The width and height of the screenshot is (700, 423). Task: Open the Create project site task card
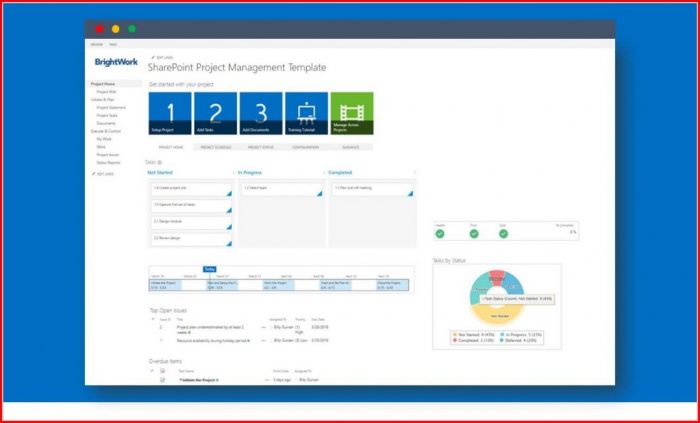click(x=191, y=190)
